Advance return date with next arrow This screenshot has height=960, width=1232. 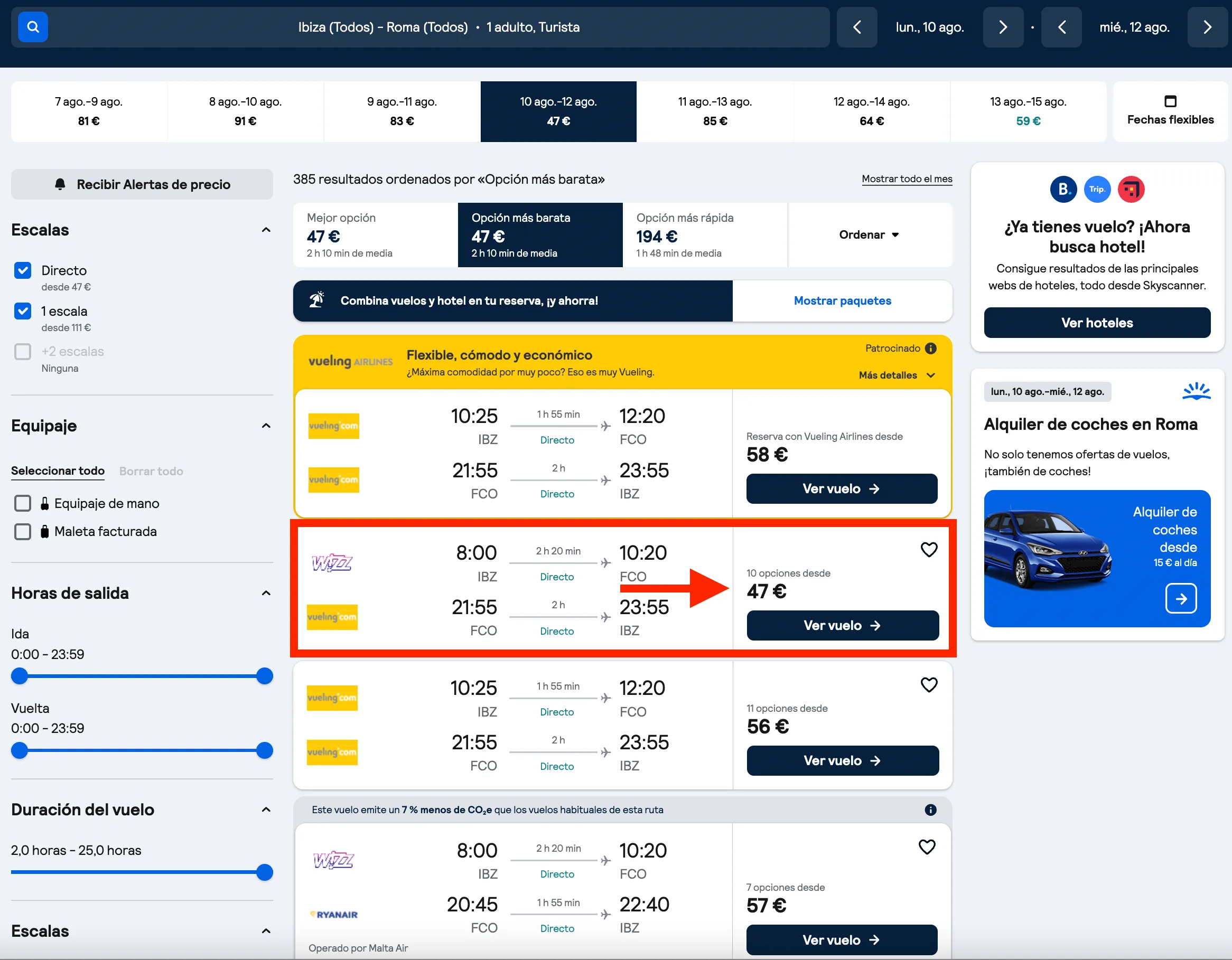pyautogui.click(x=1207, y=27)
